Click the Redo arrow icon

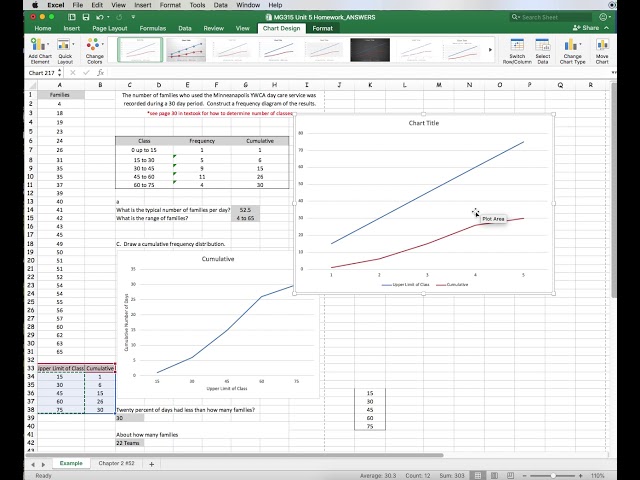coord(119,17)
